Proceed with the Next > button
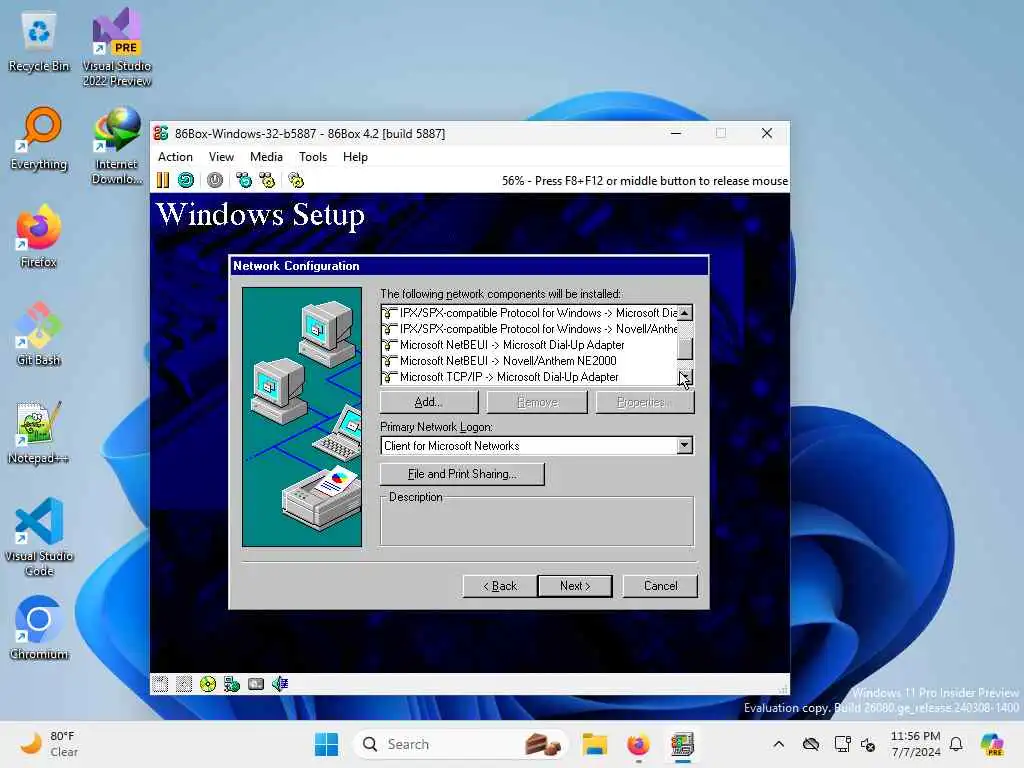This screenshot has width=1024, height=768. (575, 586)
